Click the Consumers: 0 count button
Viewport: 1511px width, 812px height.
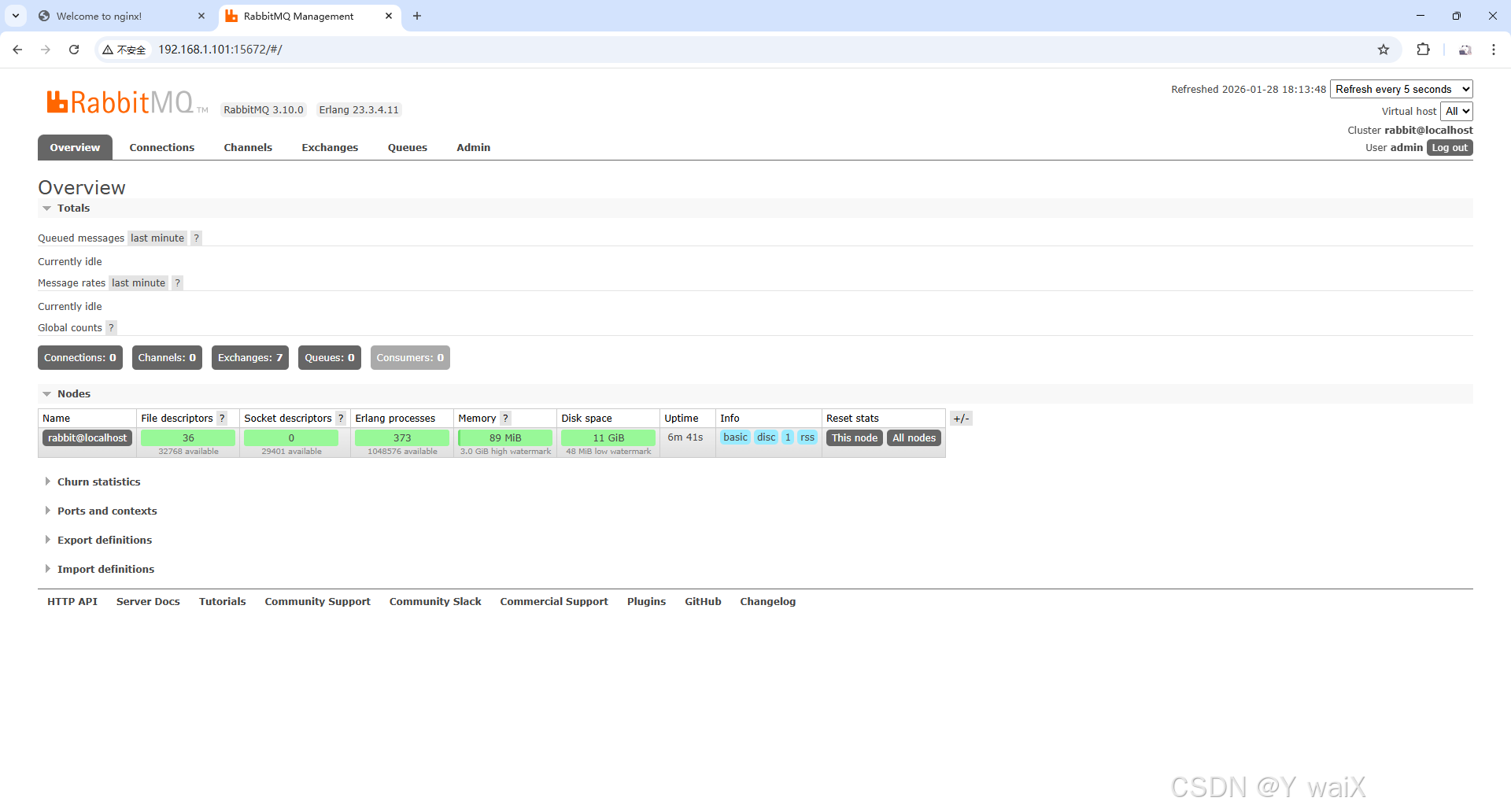410,358
